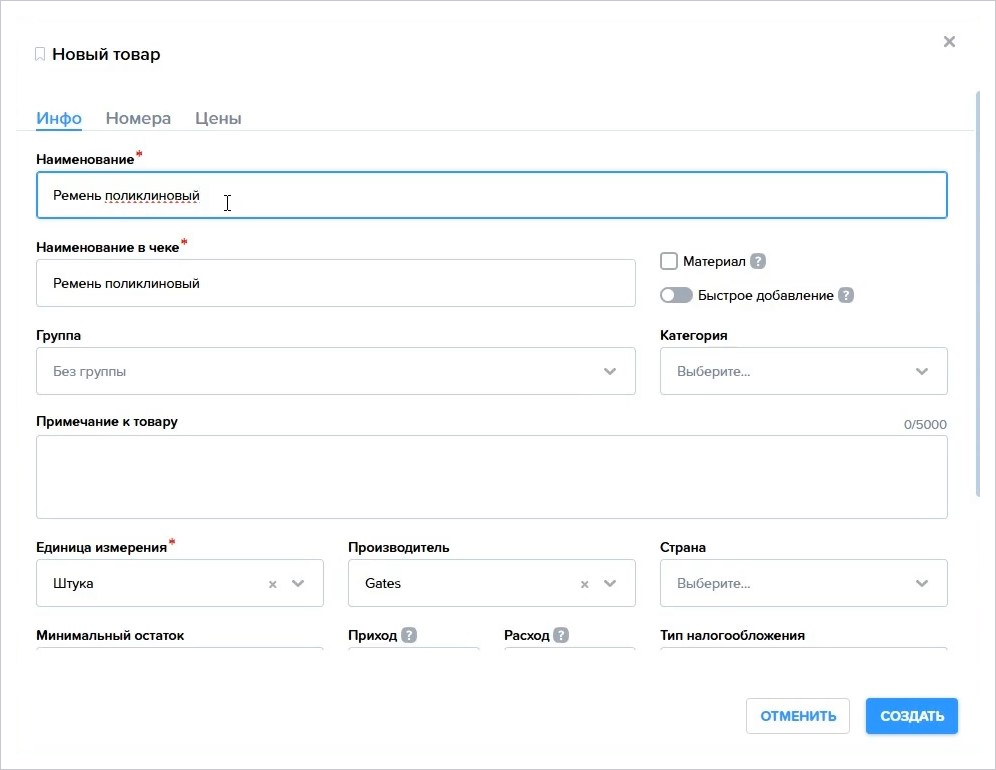Image resolution: width=996 pixels, height=770 pixels.
Task: Expand the Группа dropdown
Action: tap(610, 372)
